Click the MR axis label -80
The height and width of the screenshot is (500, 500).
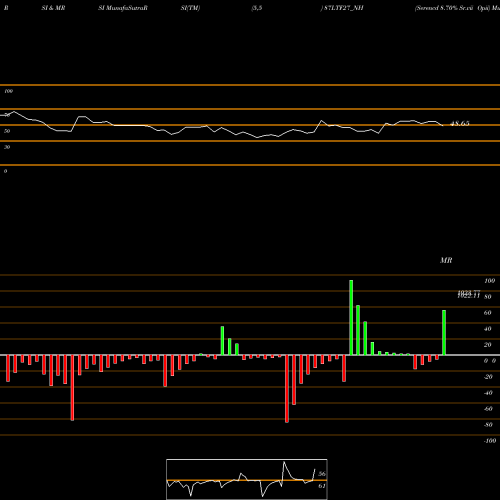[x=488, y=425]
